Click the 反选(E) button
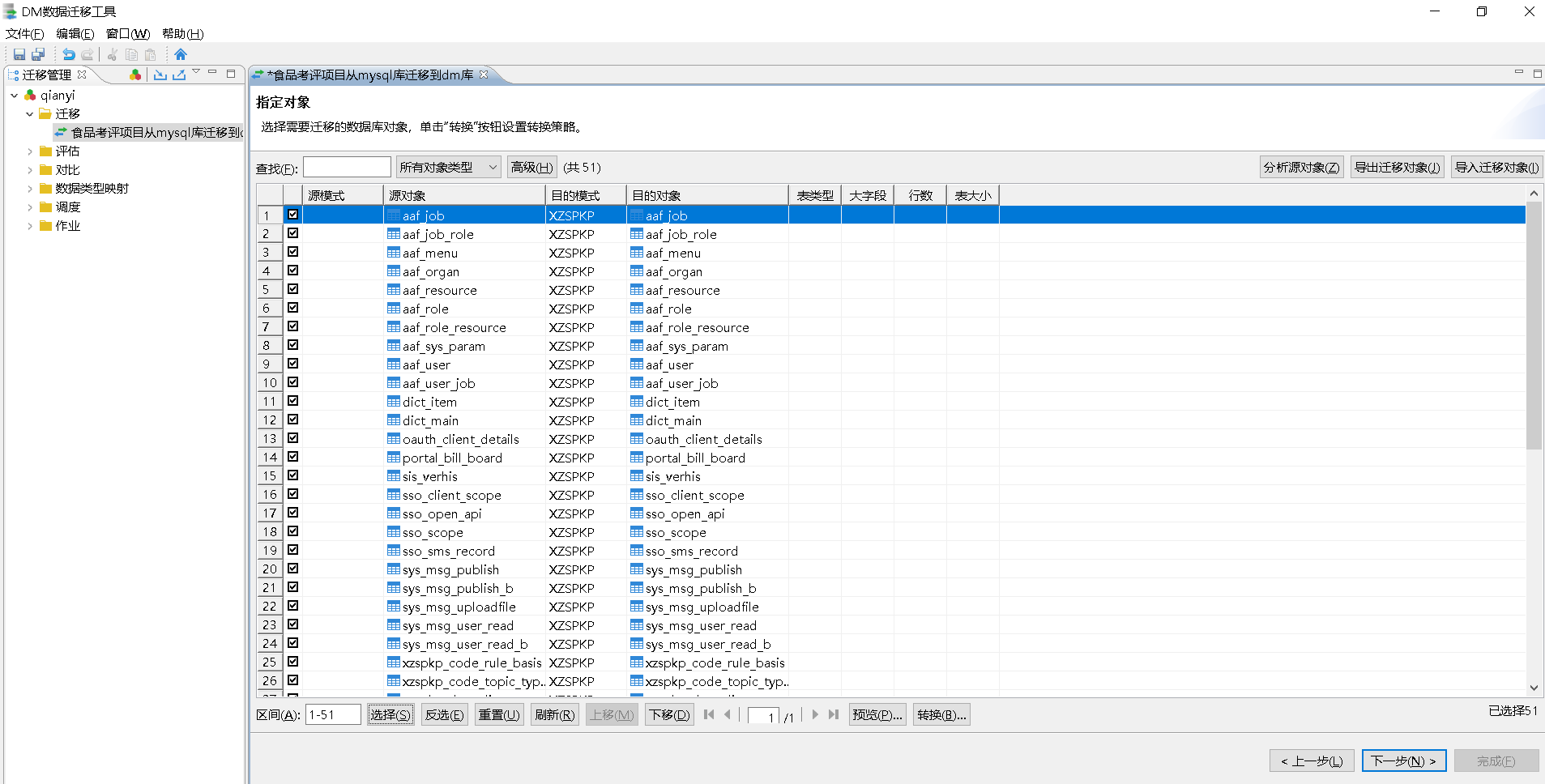 [444, 714]
